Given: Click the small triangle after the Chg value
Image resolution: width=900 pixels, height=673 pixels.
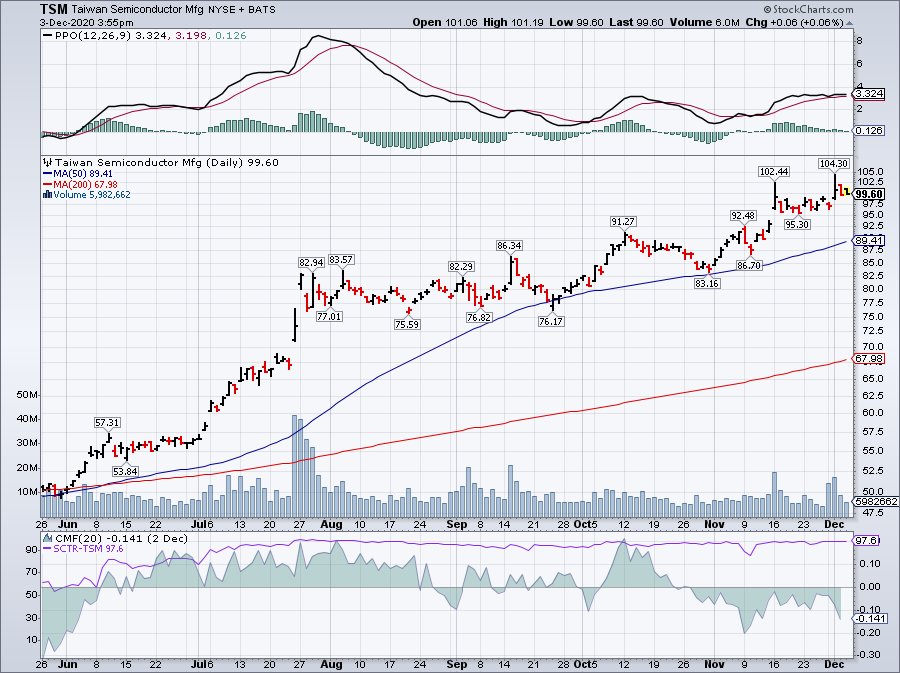Looking at the screenshot, I should coord(849,24).
